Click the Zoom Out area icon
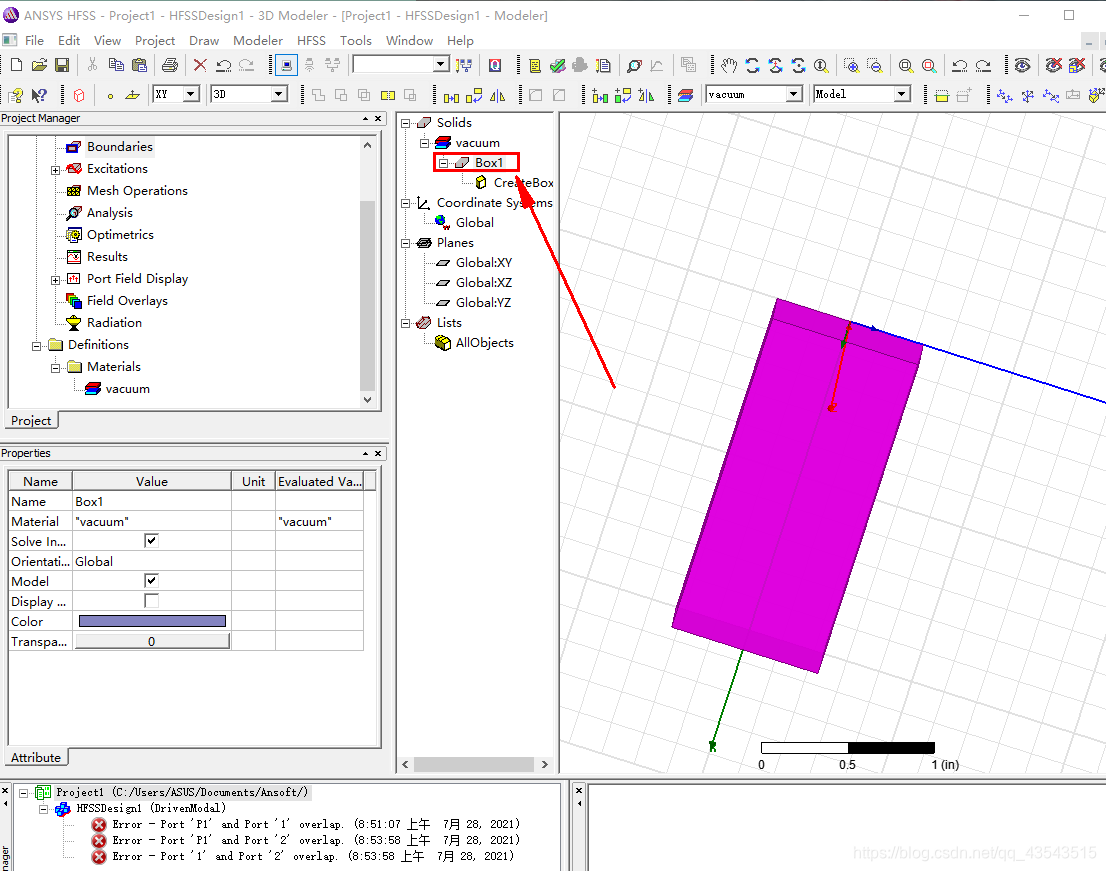The width and height of the screenshot is (1106, 871). click(x=875, y=66)
